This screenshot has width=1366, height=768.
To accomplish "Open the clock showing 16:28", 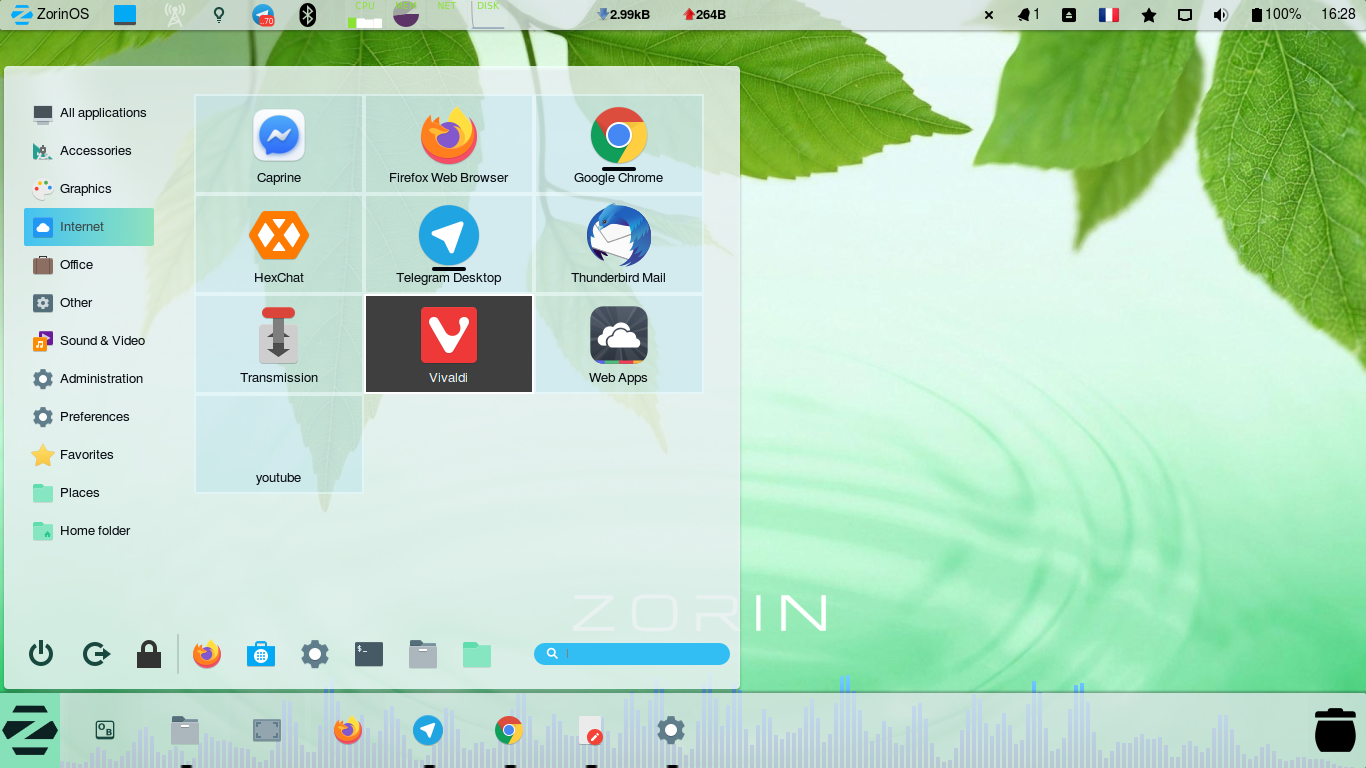I will click(1337, 15).
